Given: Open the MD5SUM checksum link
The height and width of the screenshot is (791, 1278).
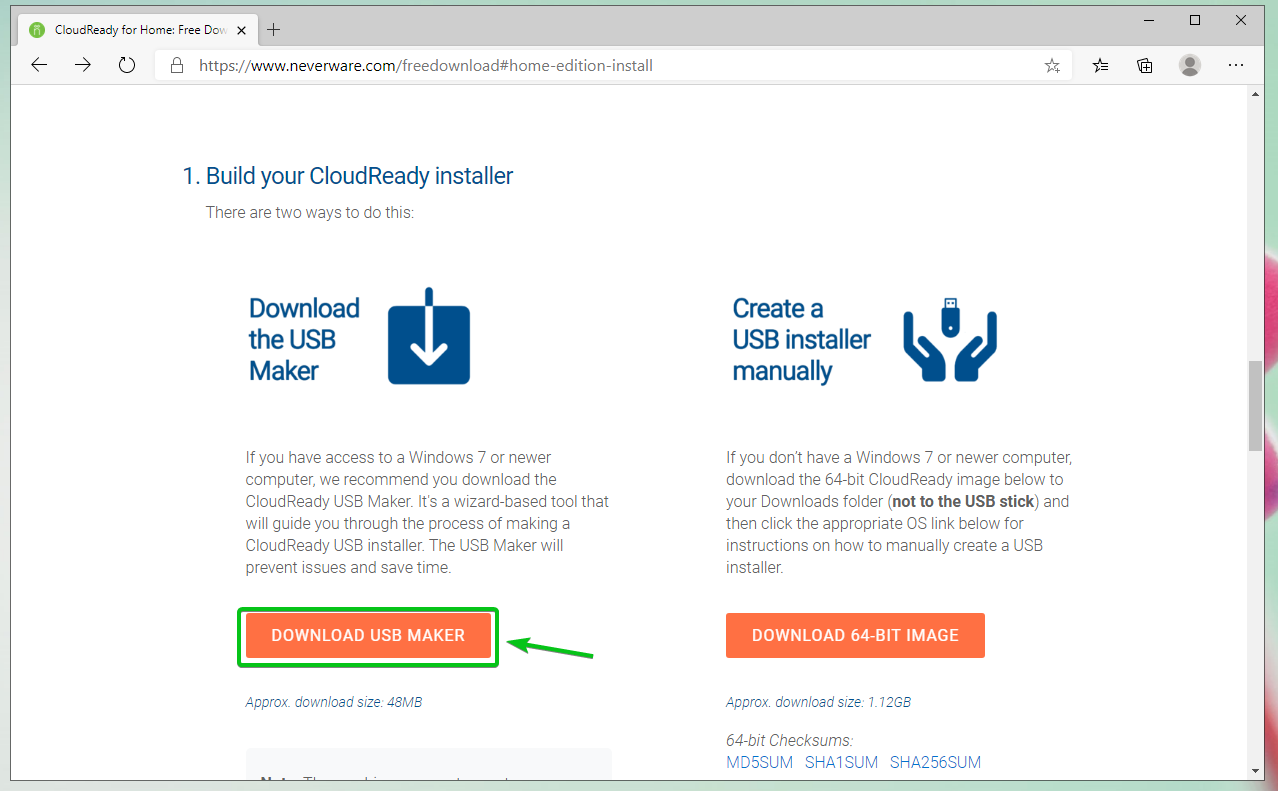Looking at the screenshot, I should (759, 762).
